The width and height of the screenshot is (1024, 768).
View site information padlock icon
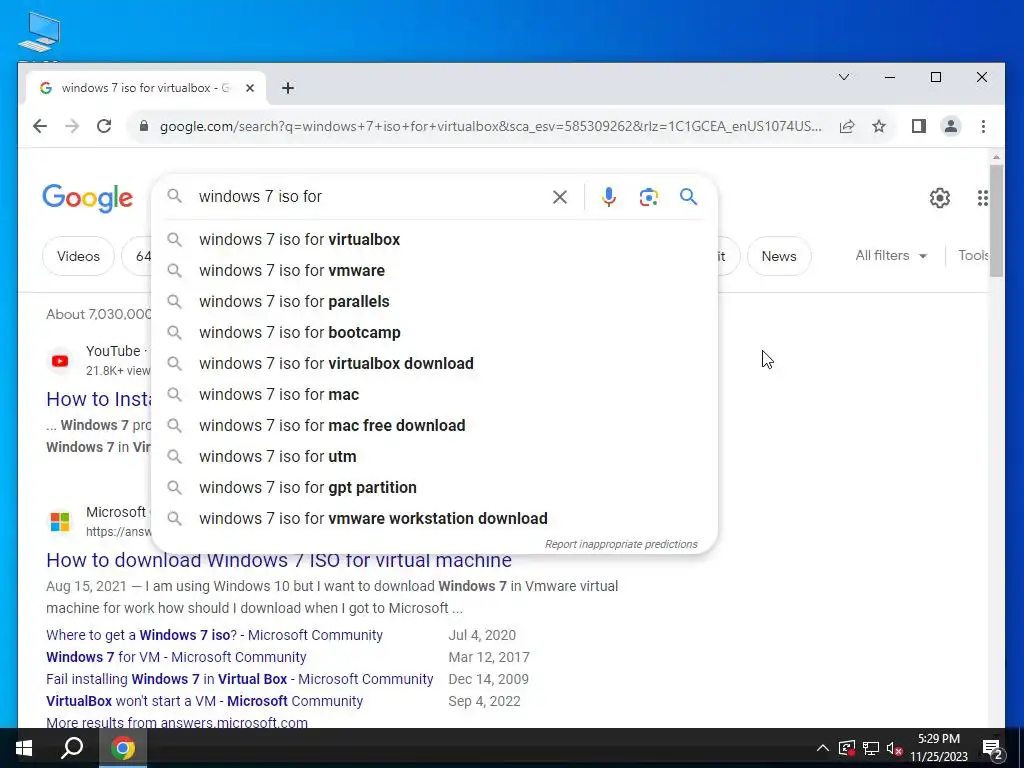pos(144,126)
